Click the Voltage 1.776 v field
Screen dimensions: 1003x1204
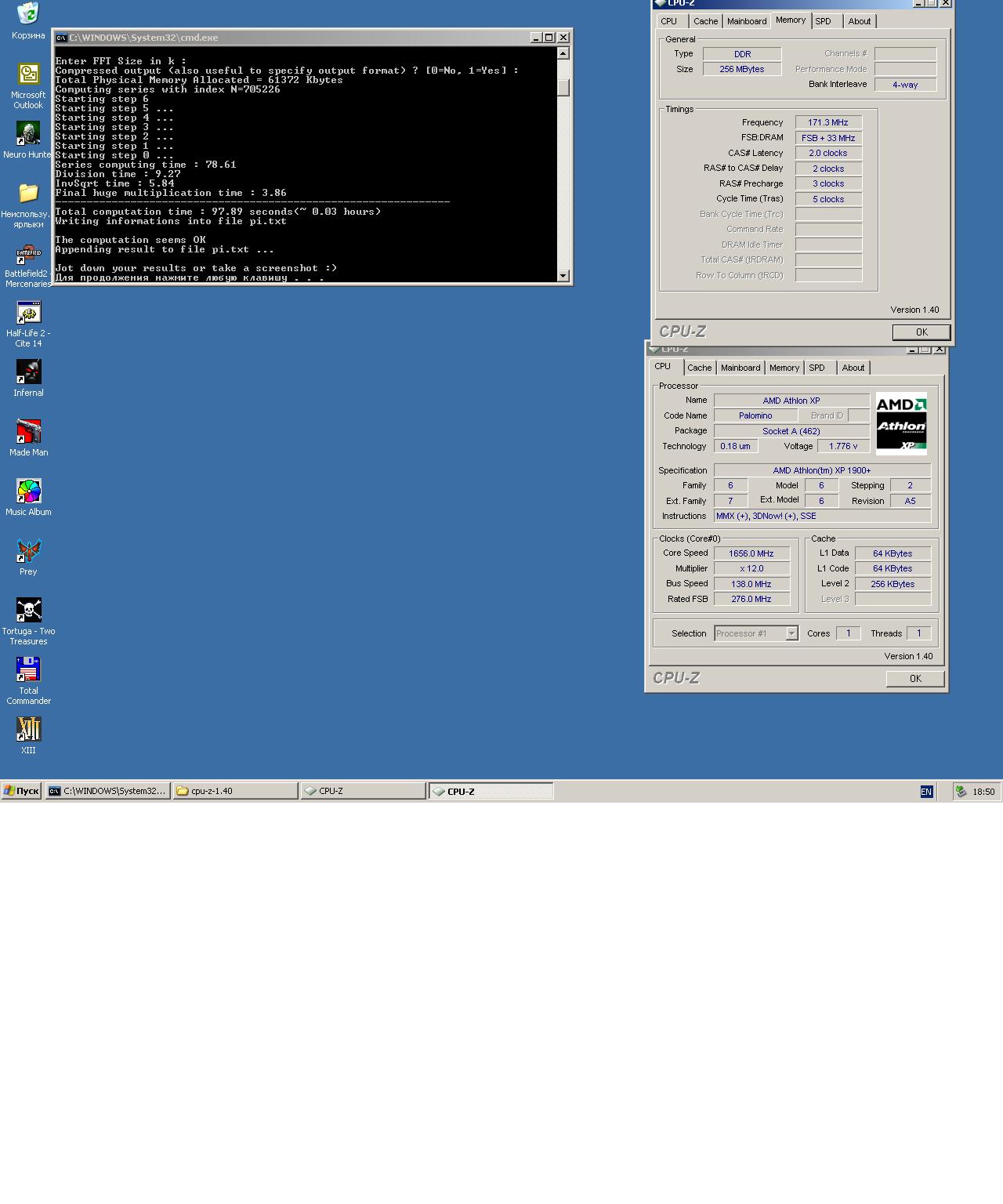[x=843, y=446]
